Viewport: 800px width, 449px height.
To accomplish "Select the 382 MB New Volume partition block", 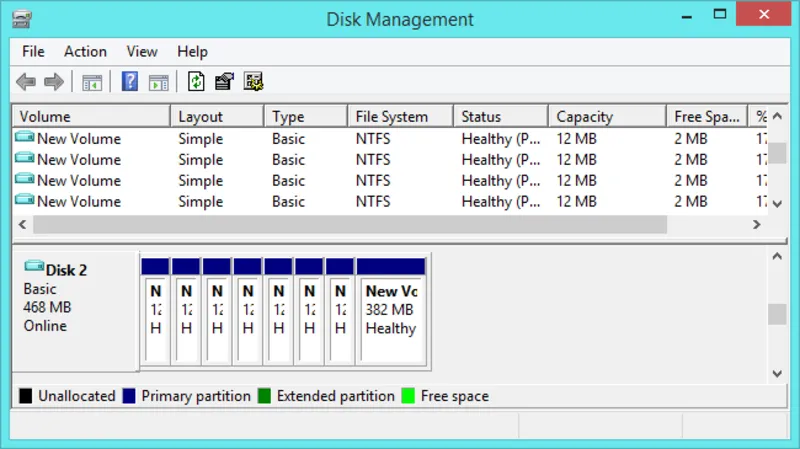I will 391,310.
